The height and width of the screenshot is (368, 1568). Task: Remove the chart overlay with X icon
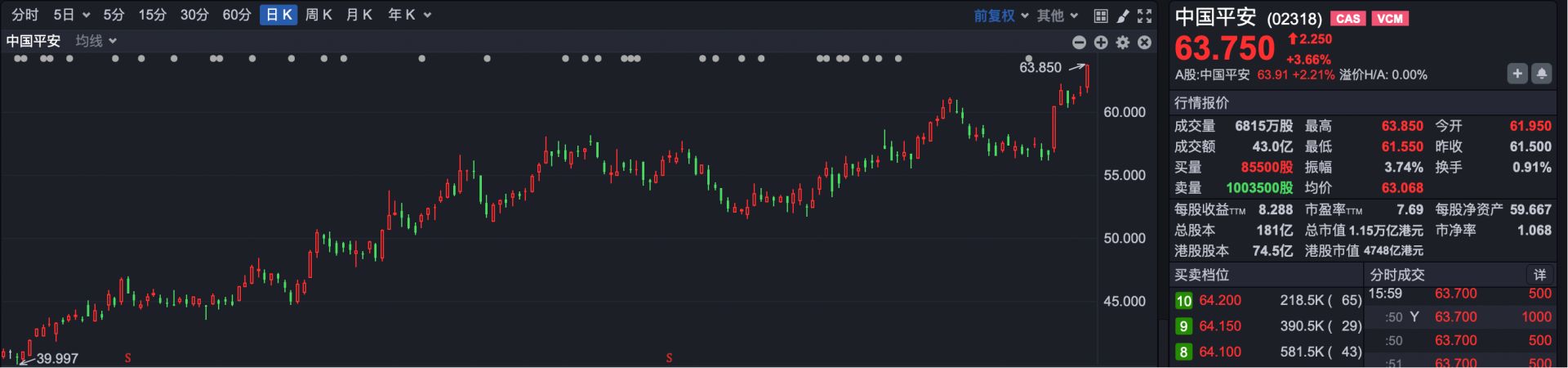[x=1145, y=43]
